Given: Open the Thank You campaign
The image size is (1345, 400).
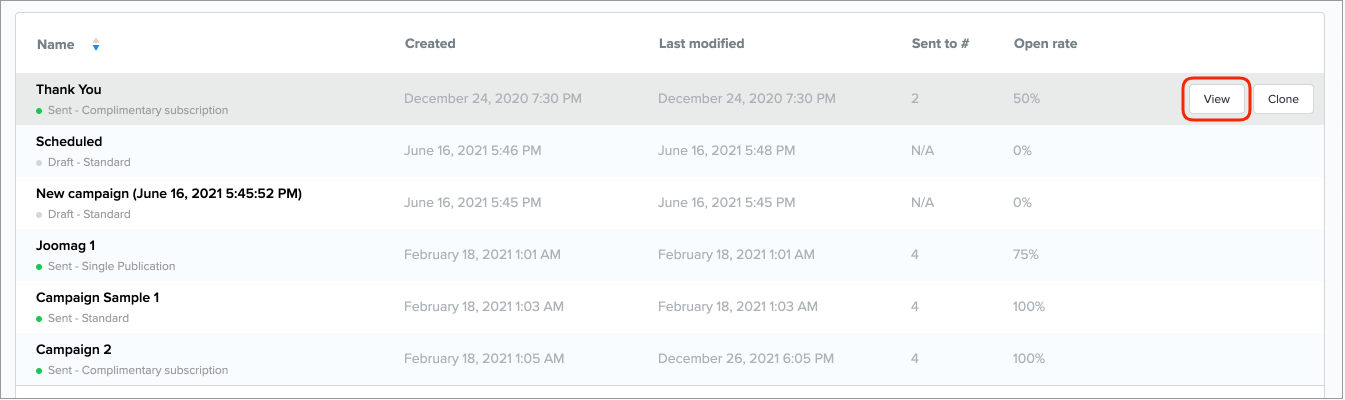Looking at the screenshot, I should pos(69,90).
